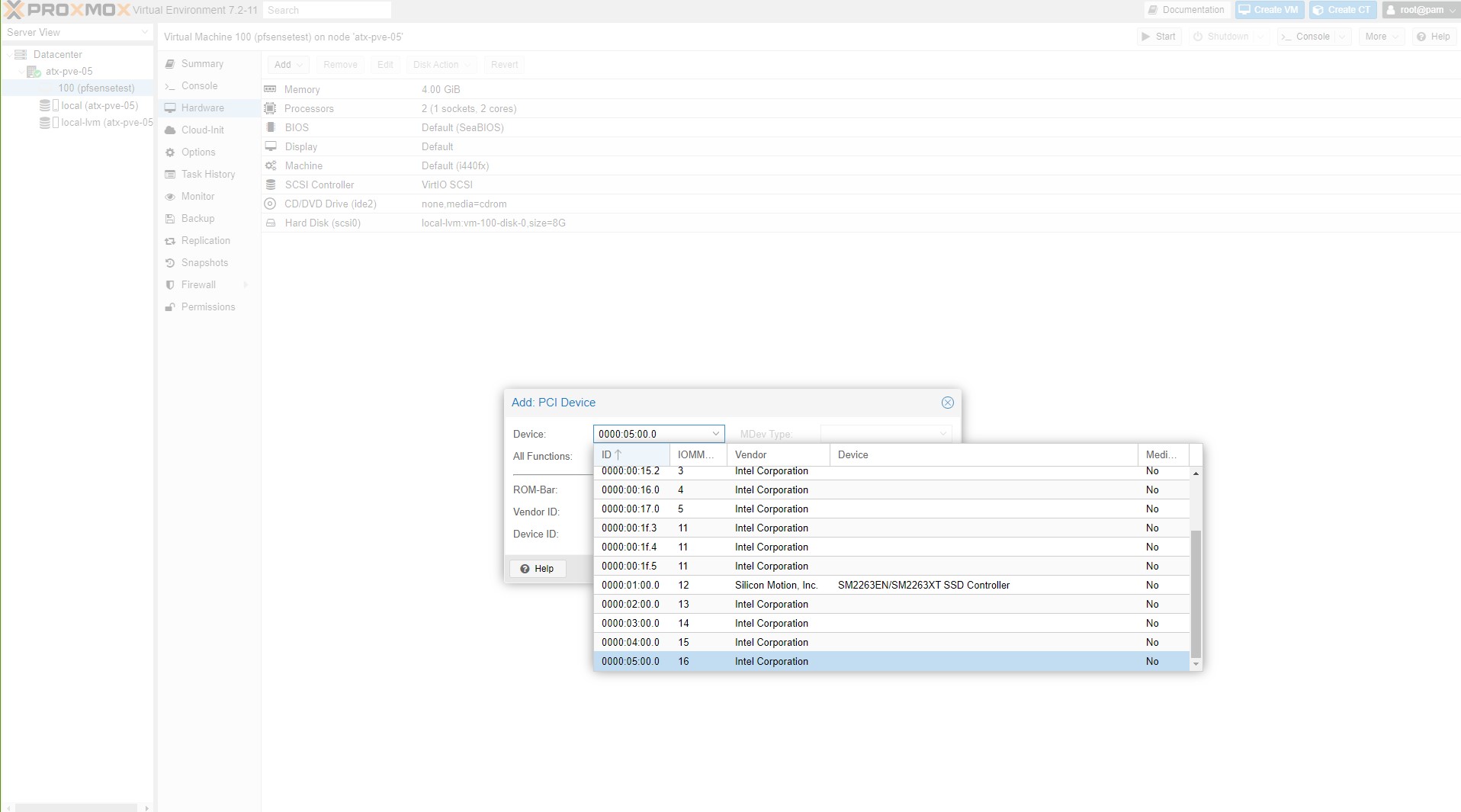Image resolution: width=1461 pixels, height=812 pixels.
Task: Close the Add PCI Device dialog
Action: point(947,403)
